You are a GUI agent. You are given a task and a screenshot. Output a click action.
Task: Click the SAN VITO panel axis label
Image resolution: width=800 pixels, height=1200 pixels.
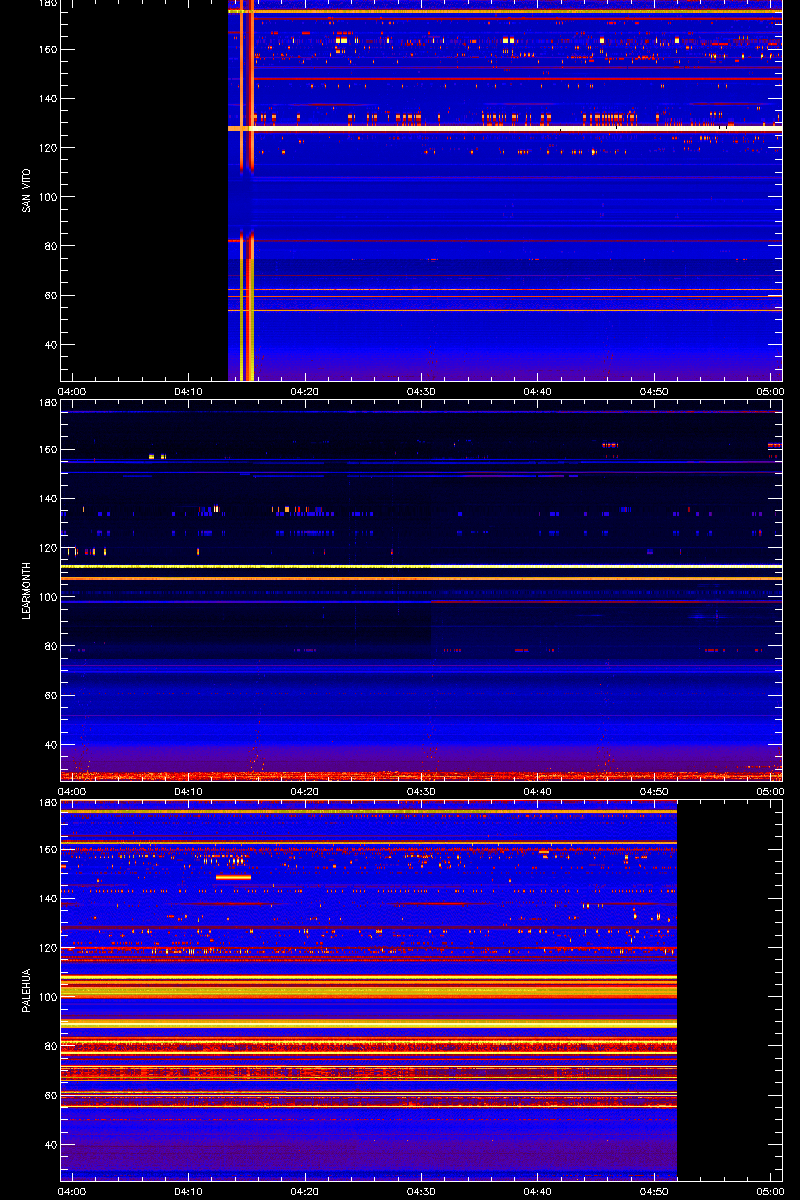27,190
